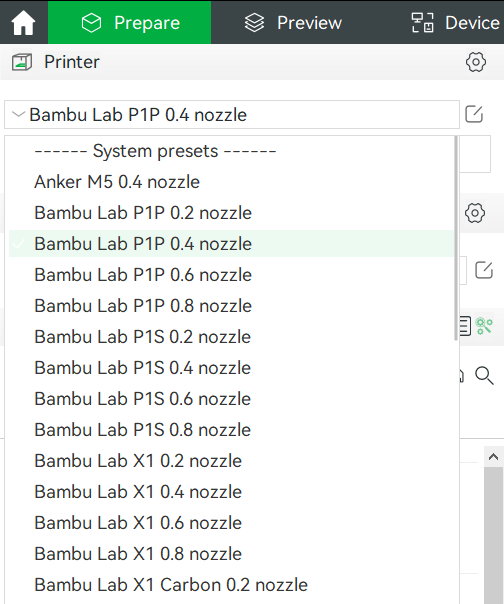
Task: Click the magnifier search icon
Action: click(x=484, y=376)
